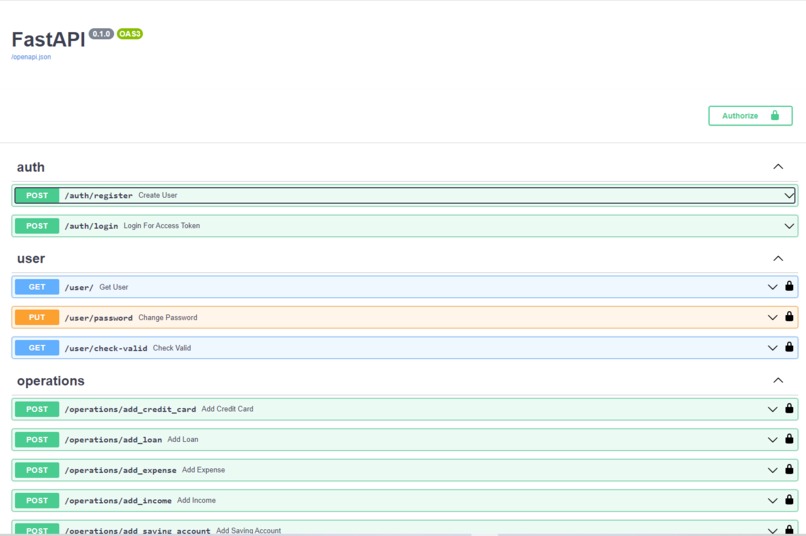Expand add_saving_account endpoint chevron
This screenshot has height=536, width=806.
tap(773, 530)
